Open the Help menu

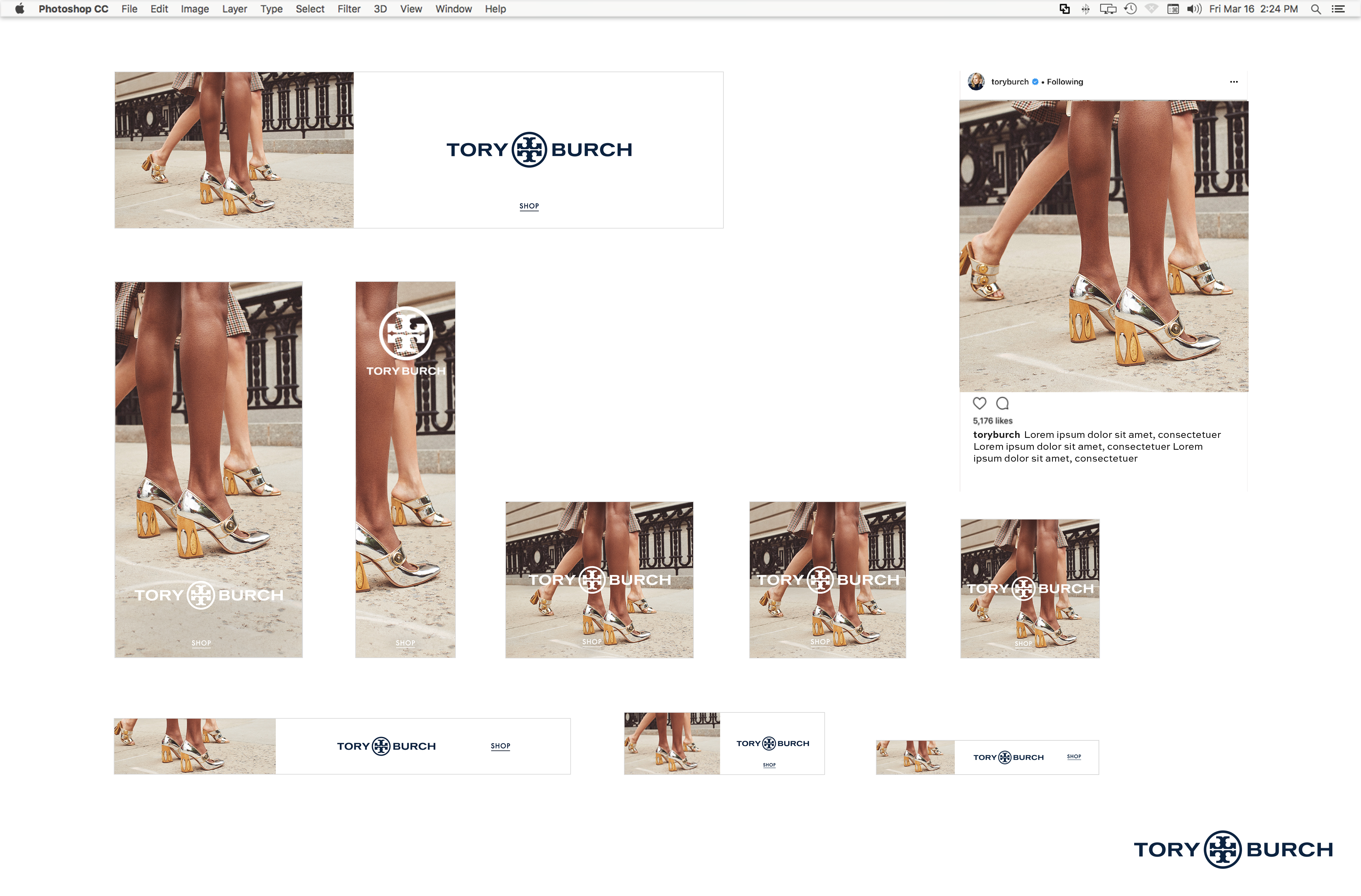click(495, 9)
